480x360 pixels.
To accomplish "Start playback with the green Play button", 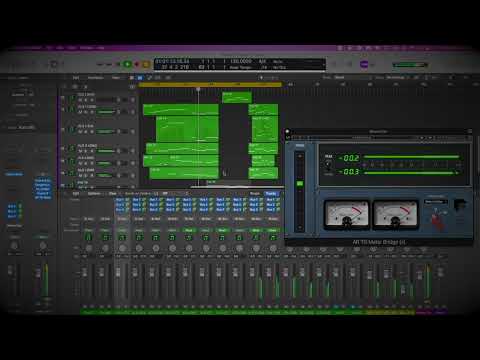I will point(127,64).
